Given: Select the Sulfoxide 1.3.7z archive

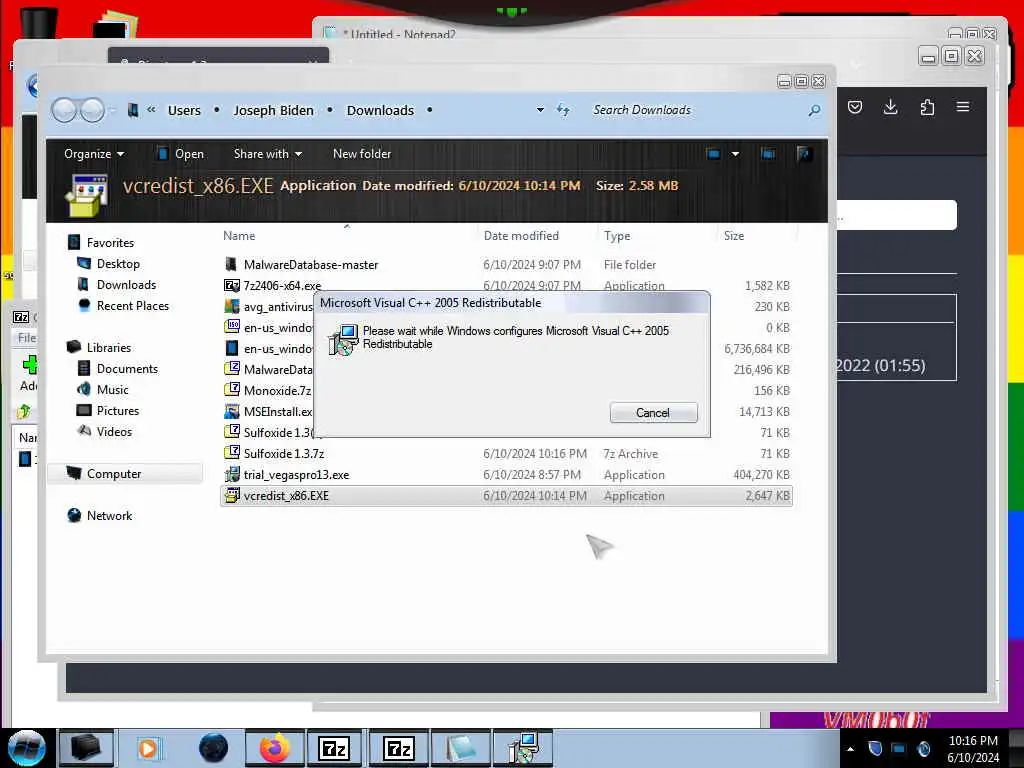Looking at the screenshot, I should click(x=284, y=454).
